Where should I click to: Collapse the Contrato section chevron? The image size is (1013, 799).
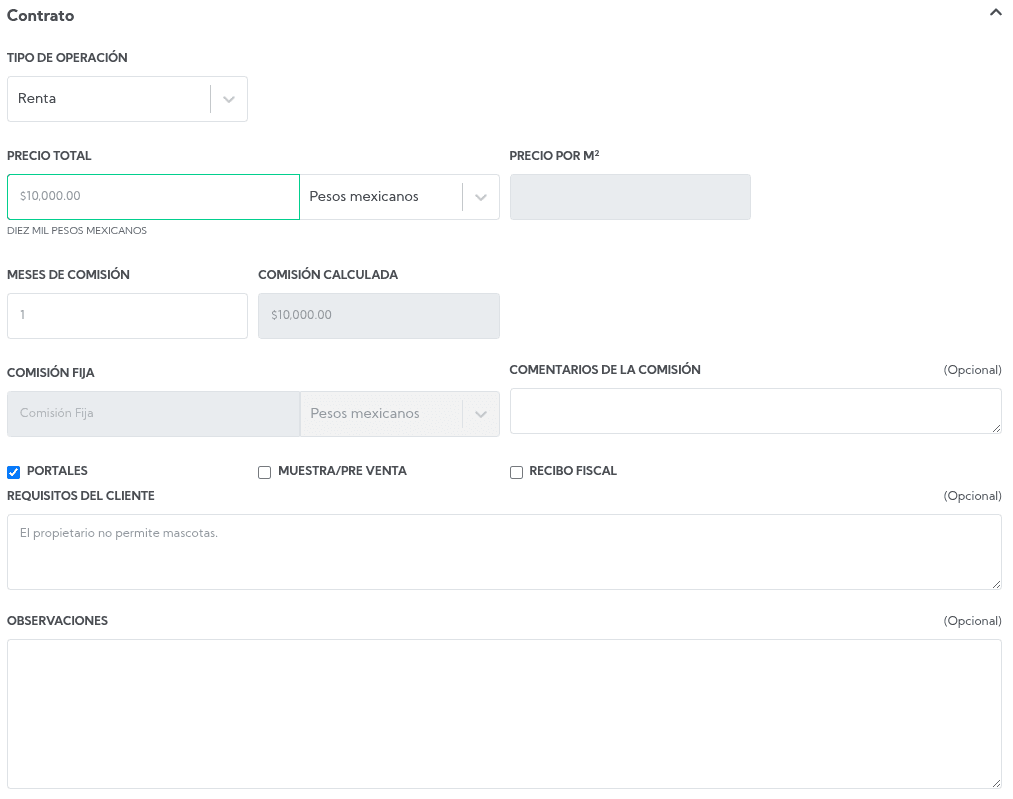tap(995, 13)
